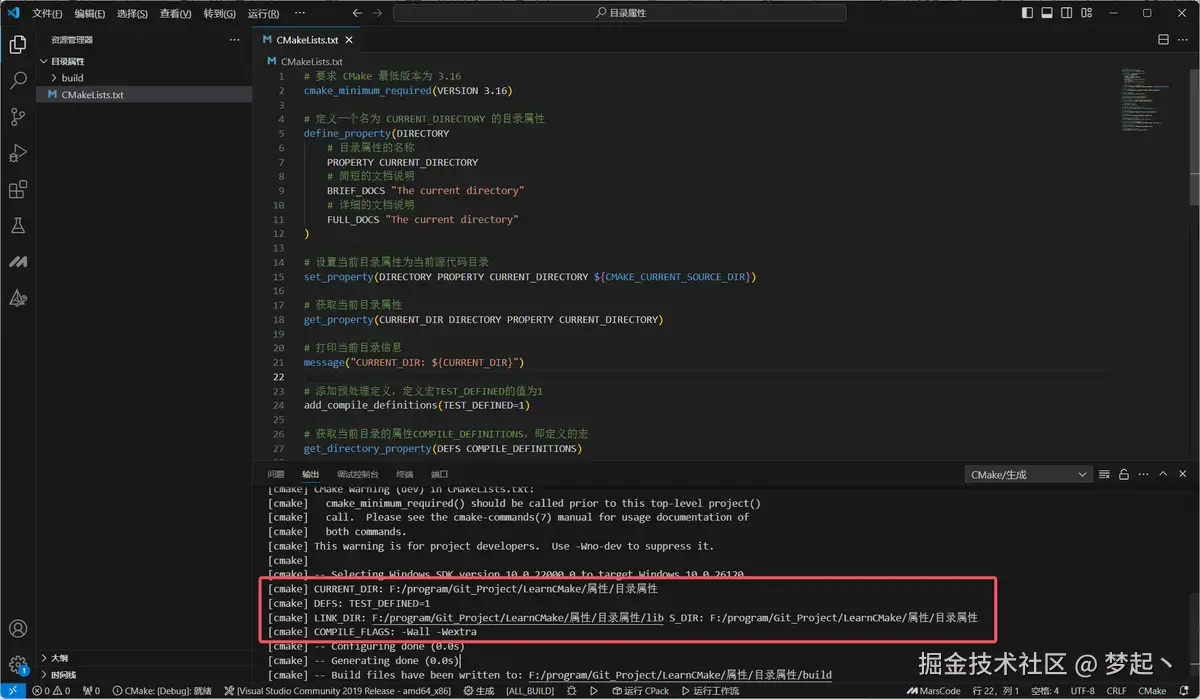Open the 运行(R) menu
This screenshot has height=699, width=1200.
click(x=263, y=13)
